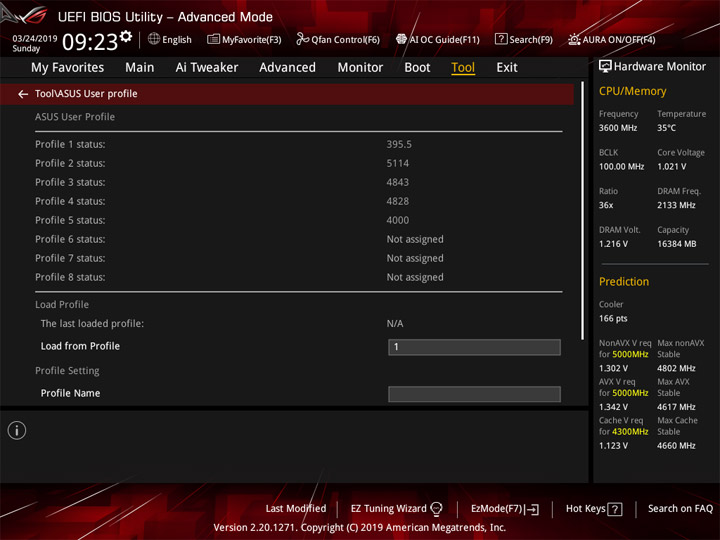Select Profile 8 status row
Image resolution: width=720 pixels, height=540 pixels.
click(x=298, y=277)
